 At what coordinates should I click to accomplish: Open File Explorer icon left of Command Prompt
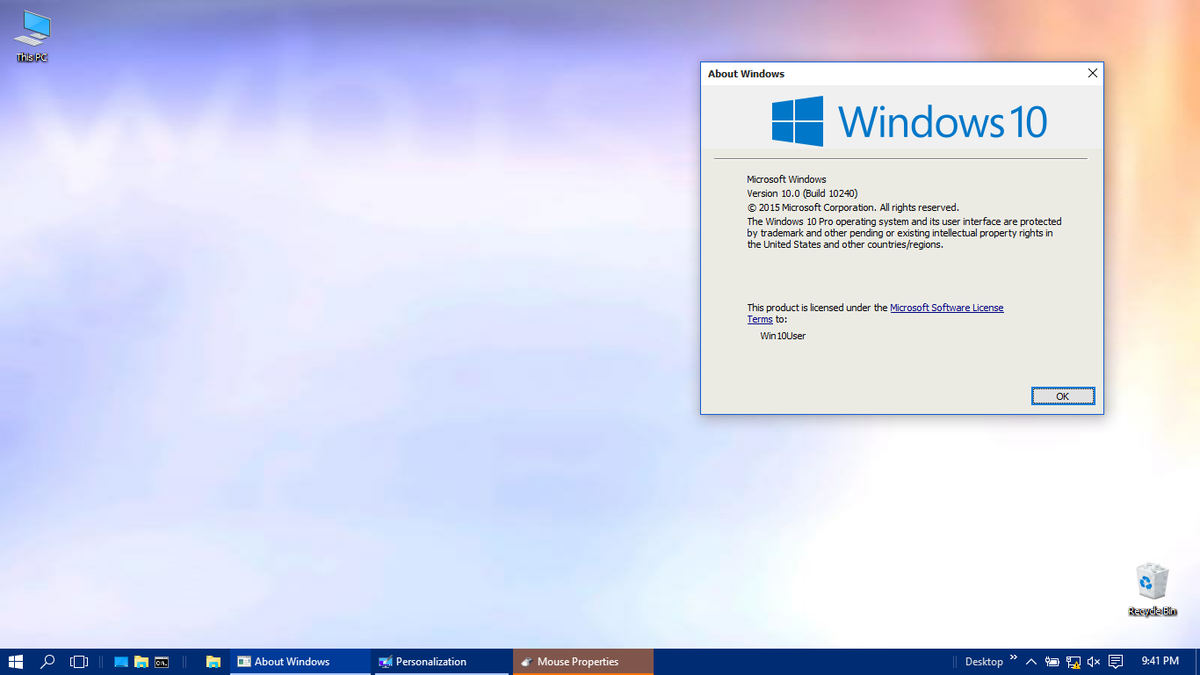click(x=141, y=662)
